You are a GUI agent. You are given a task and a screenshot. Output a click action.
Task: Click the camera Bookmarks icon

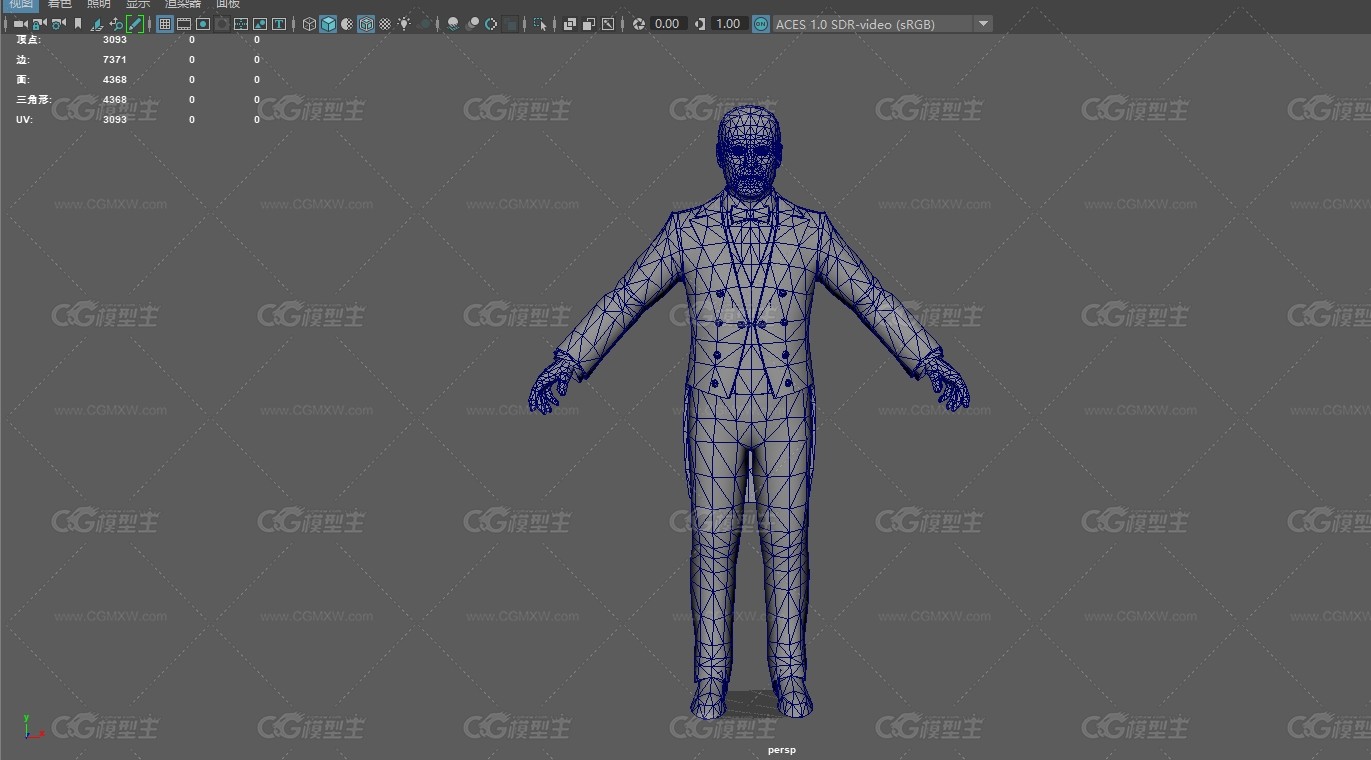(x=78, y=24)
